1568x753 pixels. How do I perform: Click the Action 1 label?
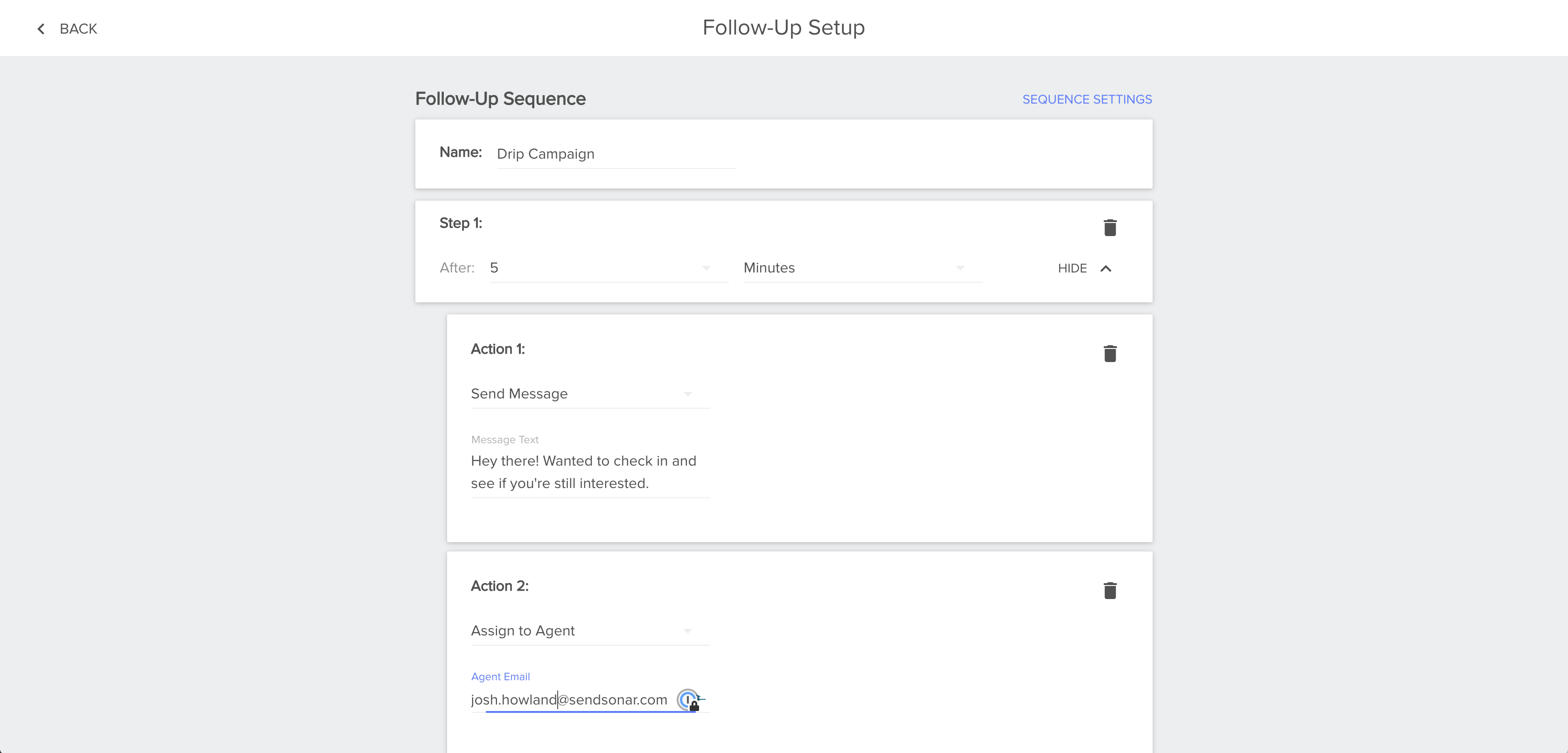[497, 349]
